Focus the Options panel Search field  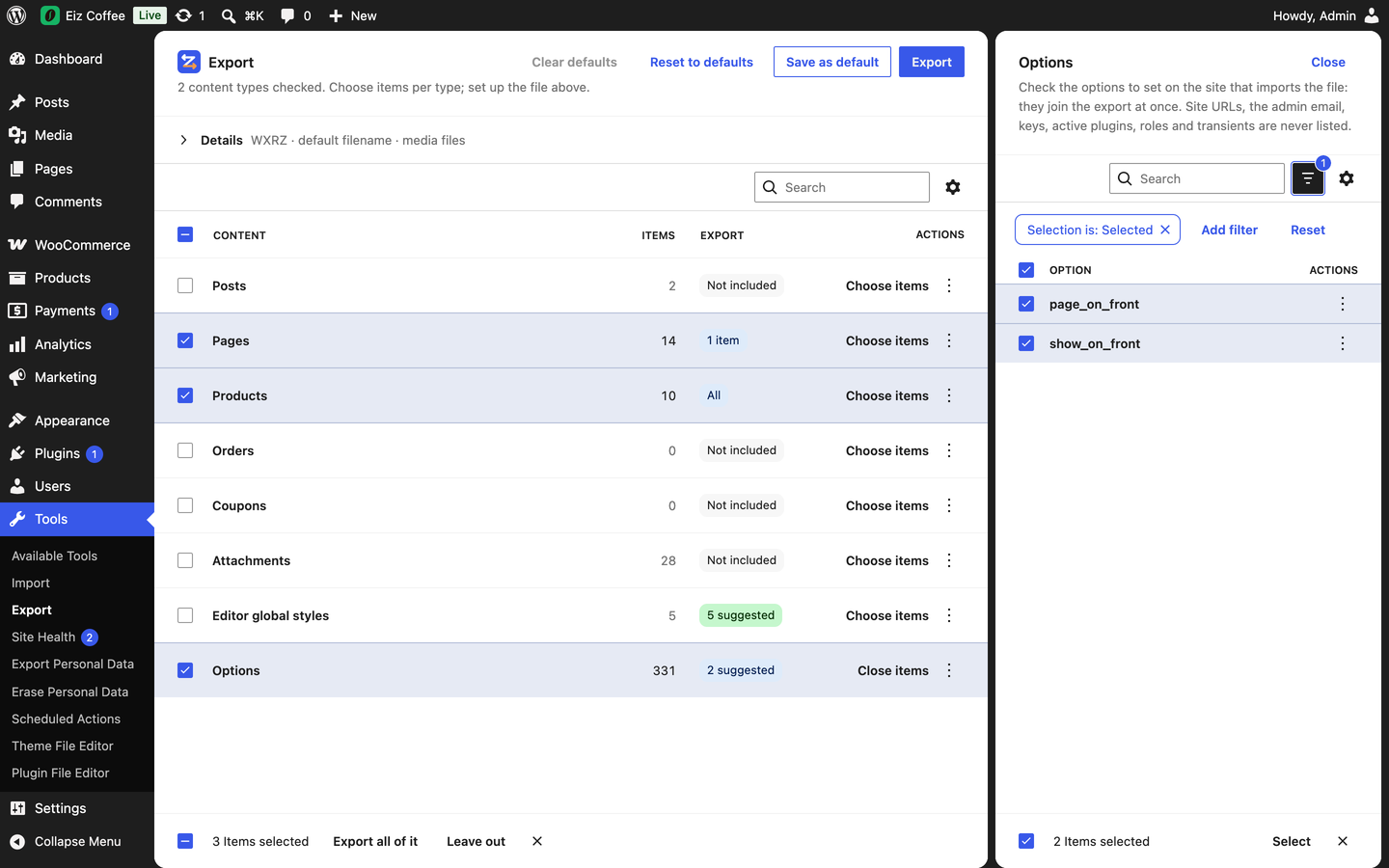[x=1197, y=178]
